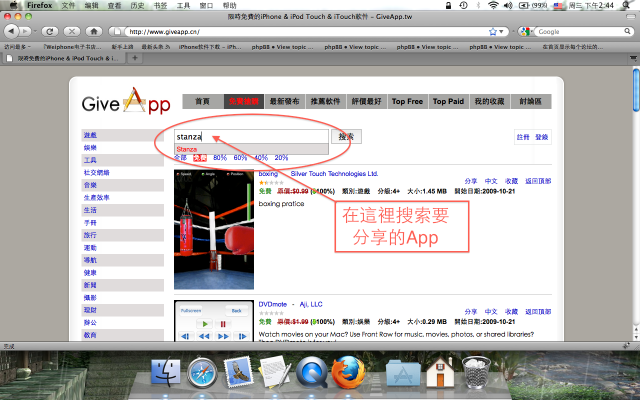Click in the stanza search input field

251,137
